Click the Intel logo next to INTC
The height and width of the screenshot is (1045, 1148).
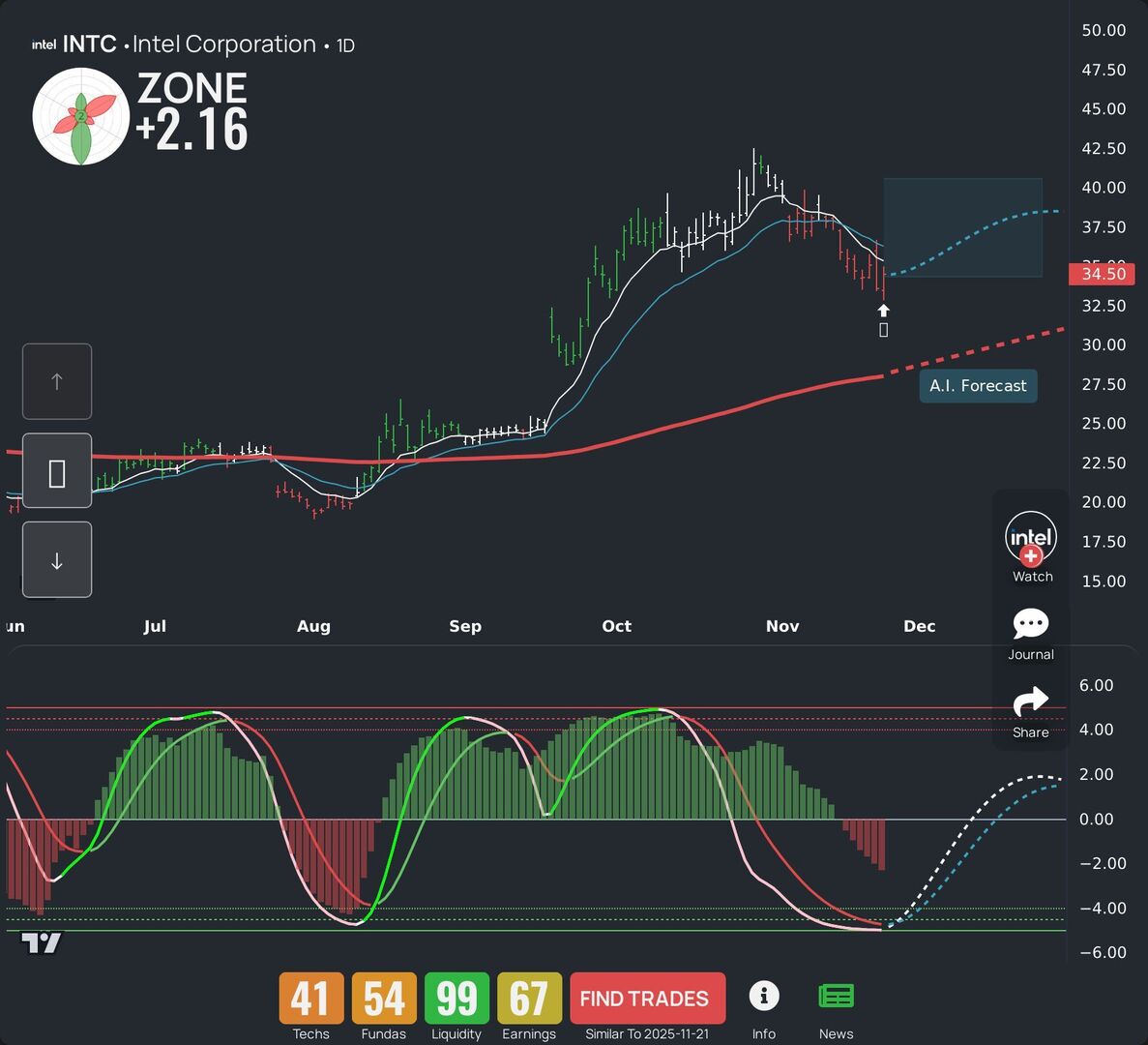pyautogui.click(x=43, y=44)
